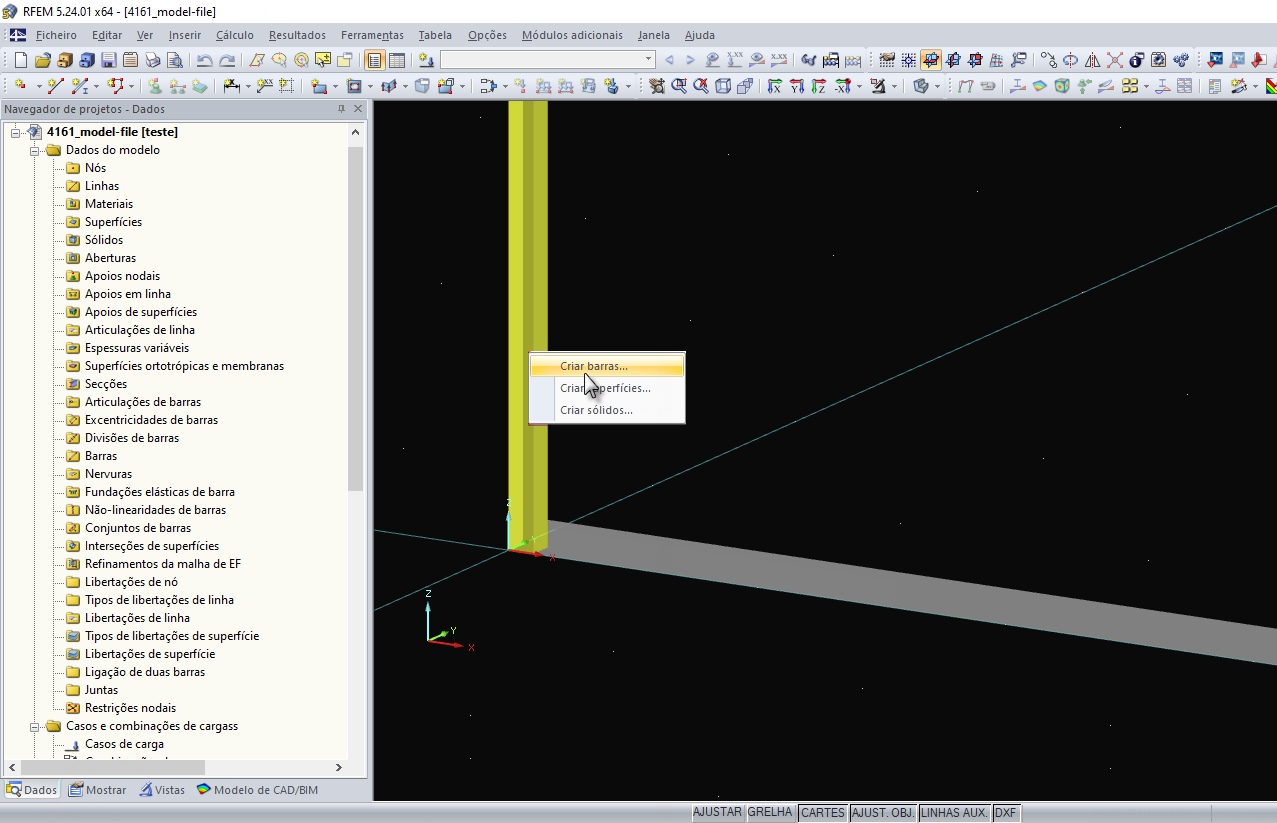Open dropdown arrow beside -X view button
Screen dimensions: 1277x823
pos(860,86)
